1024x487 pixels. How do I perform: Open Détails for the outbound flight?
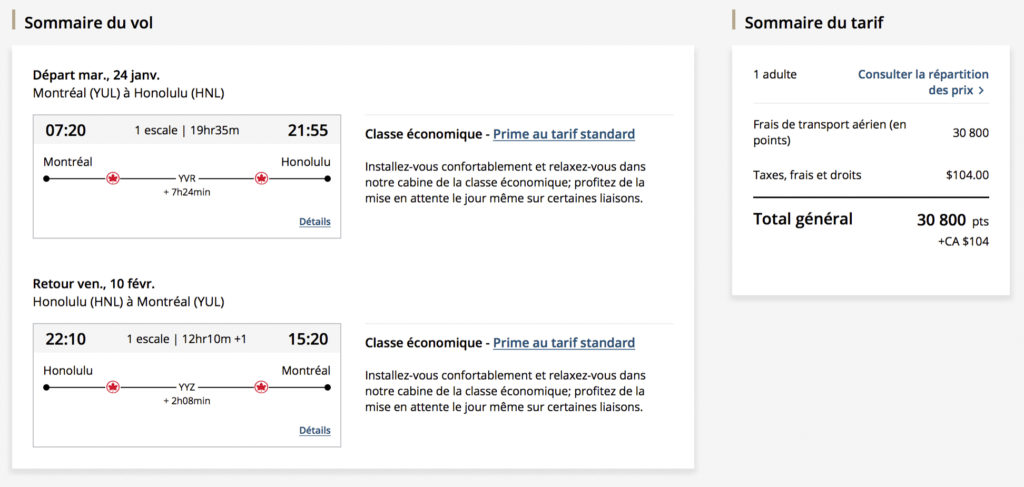[314, 222]
